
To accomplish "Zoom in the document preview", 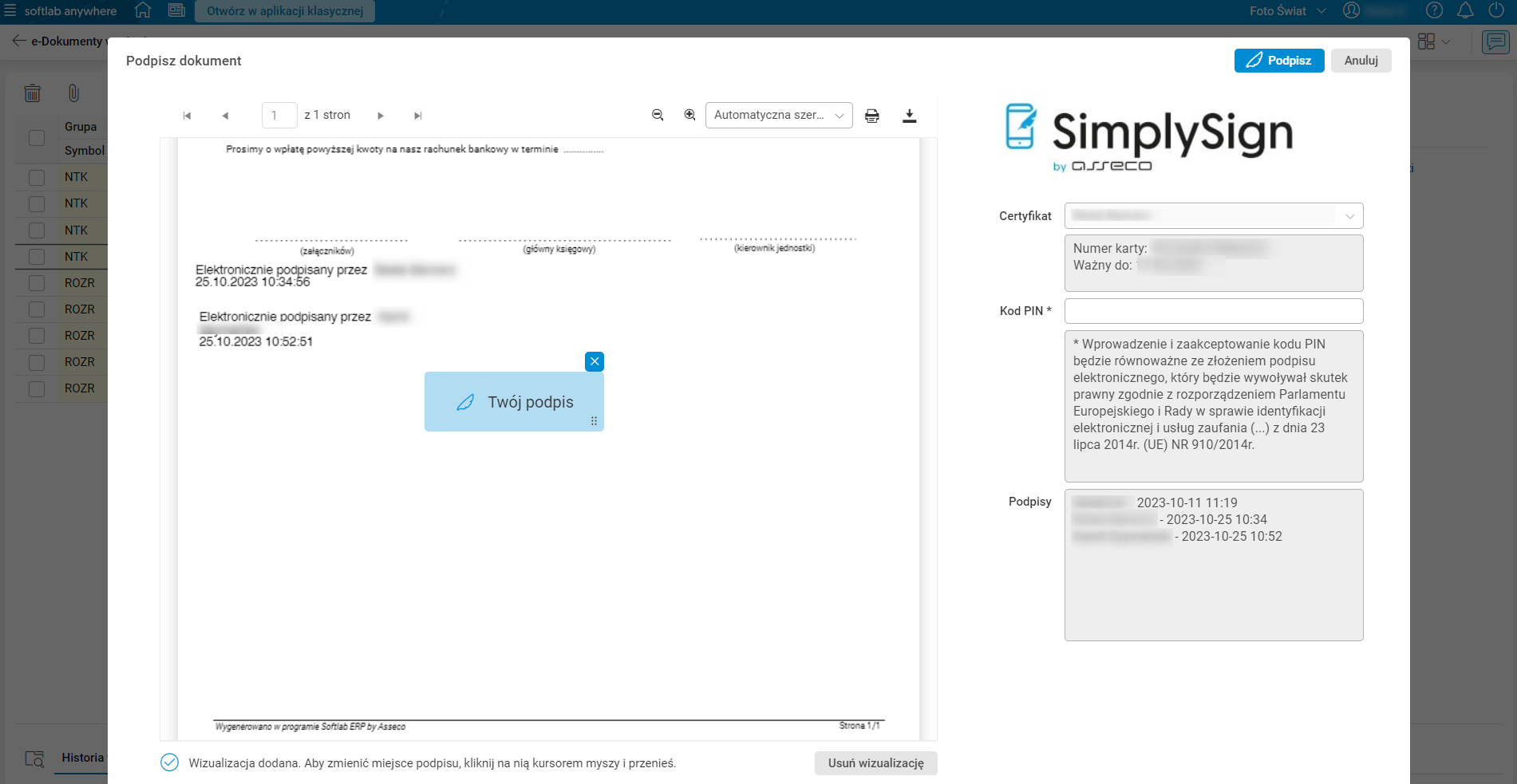I will click(x=690, y=115).
